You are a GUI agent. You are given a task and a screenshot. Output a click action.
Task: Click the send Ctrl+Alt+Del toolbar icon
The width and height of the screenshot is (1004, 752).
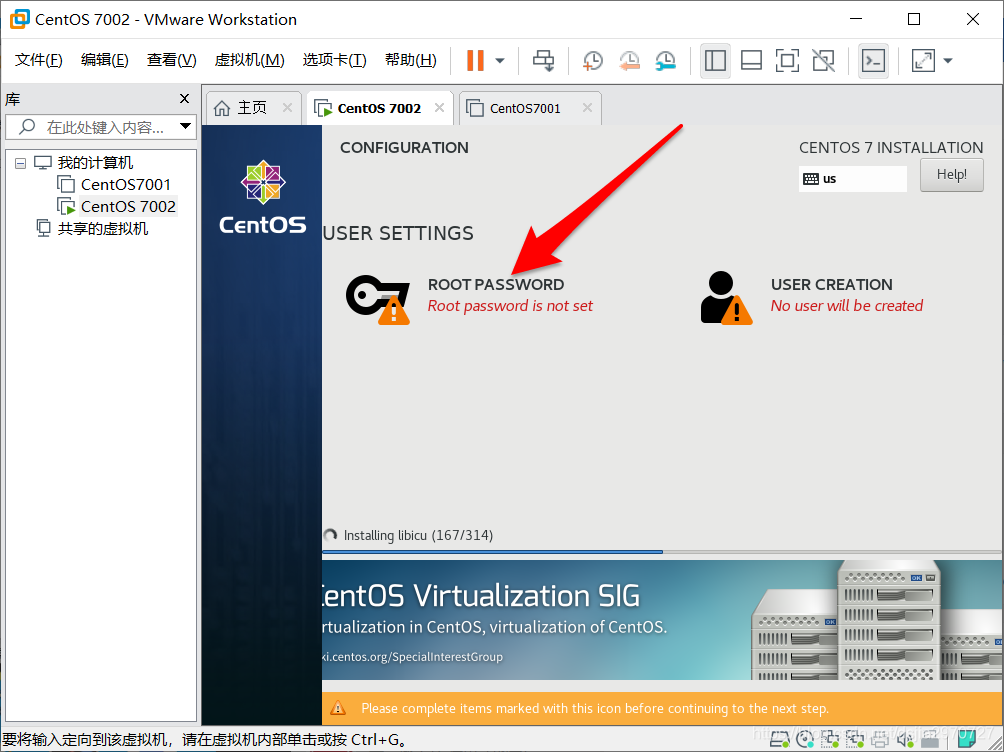pos(544,61)
